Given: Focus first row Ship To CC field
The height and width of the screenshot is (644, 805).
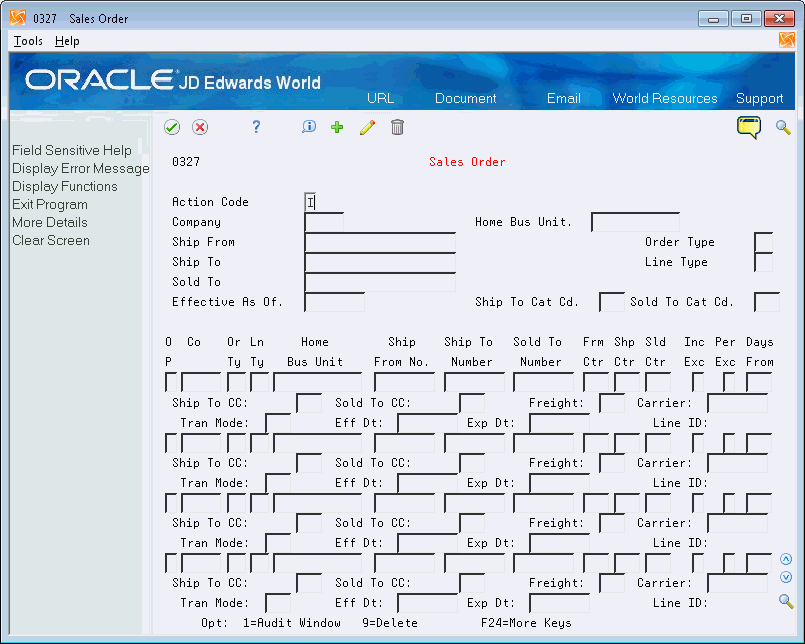Looking at the screenshot, I should pyautogui.click(x=309, y=403).
